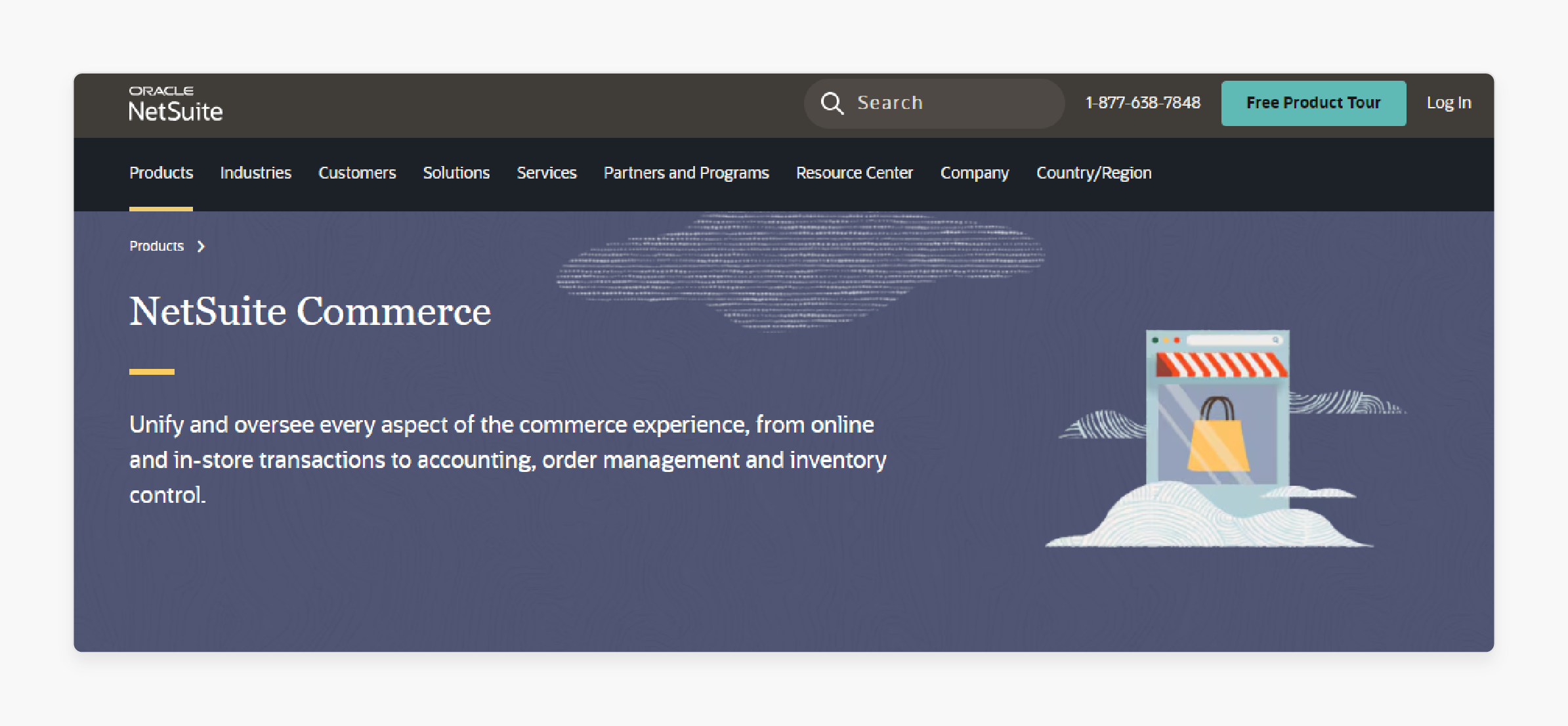The width and height of the screenshot is (1568, 726).
Task: Open the Country/Region selector
Action: (1093, 173)
